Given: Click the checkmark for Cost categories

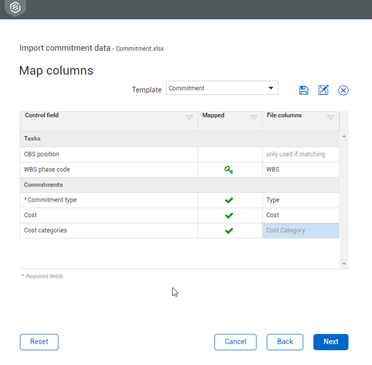Looking at the screenshot, I should (229, 231).
